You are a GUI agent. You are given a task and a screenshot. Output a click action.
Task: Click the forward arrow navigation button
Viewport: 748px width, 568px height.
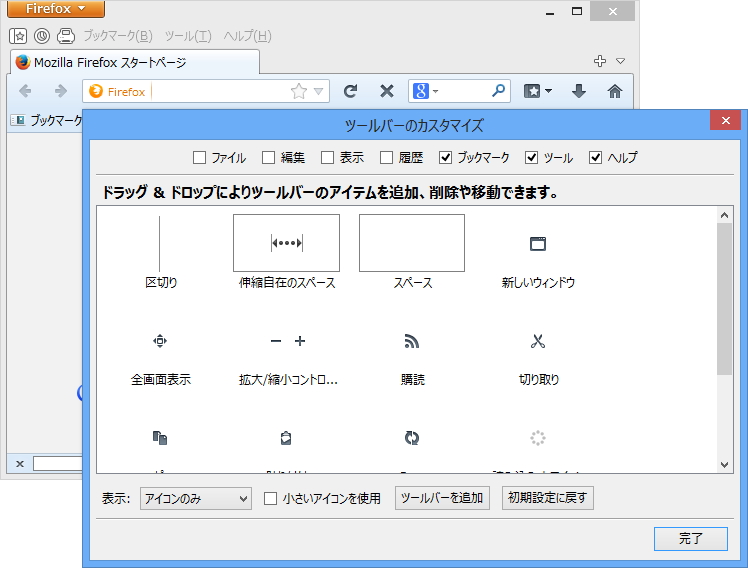coord(61,91)
